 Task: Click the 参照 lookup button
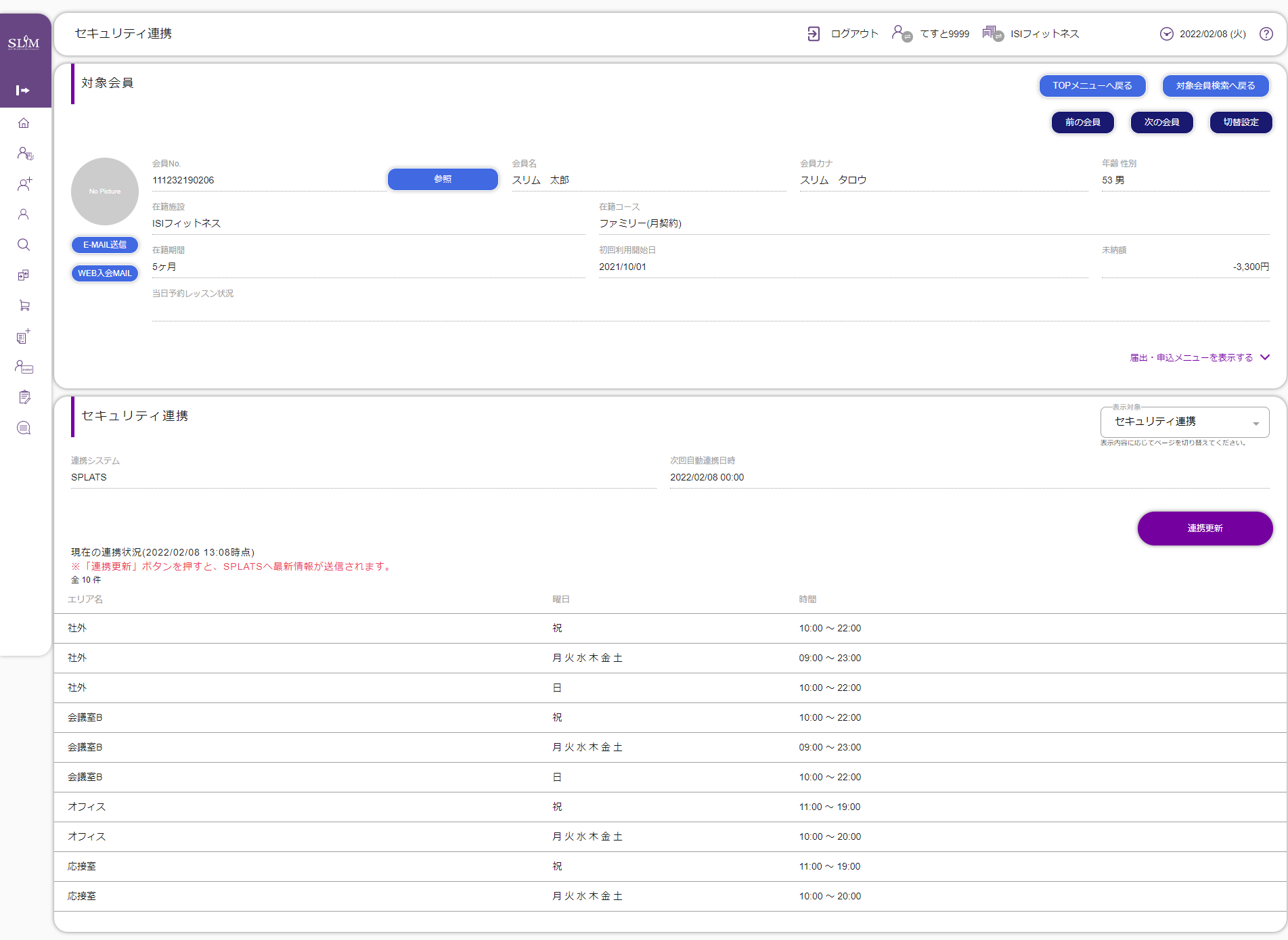(x=443, y=179)
